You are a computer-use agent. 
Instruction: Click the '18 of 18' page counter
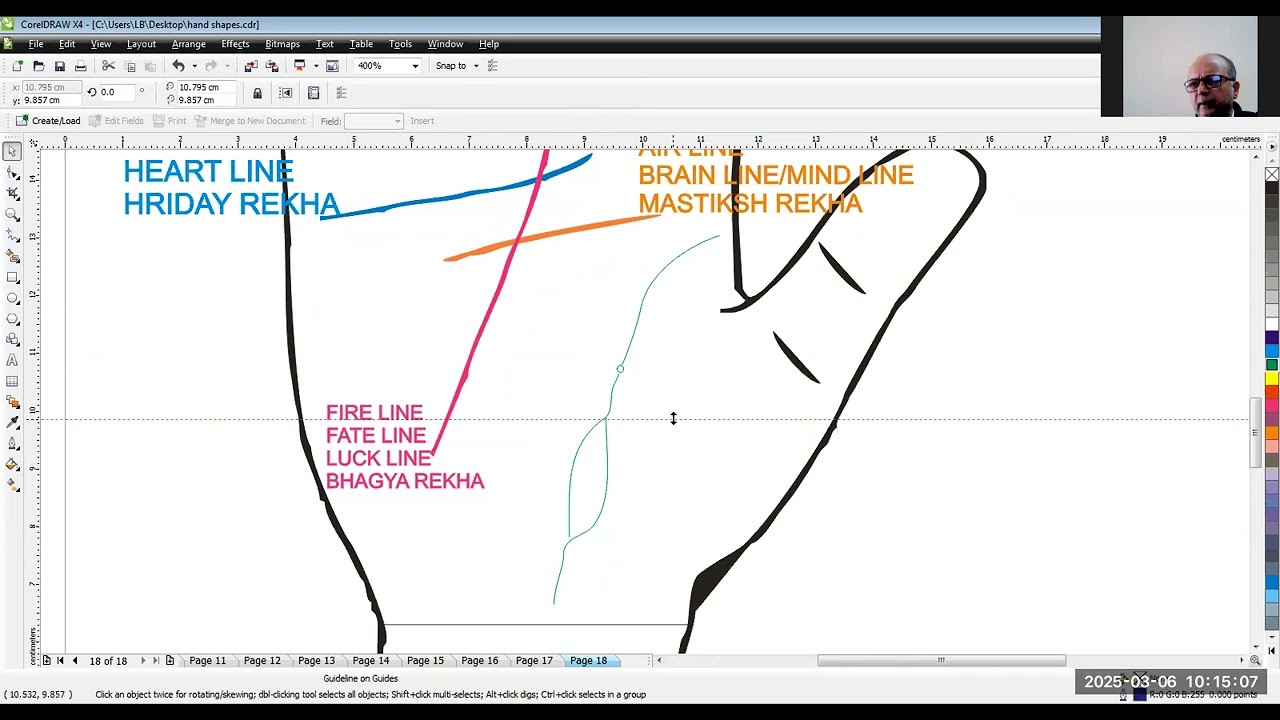click(108, 661)
